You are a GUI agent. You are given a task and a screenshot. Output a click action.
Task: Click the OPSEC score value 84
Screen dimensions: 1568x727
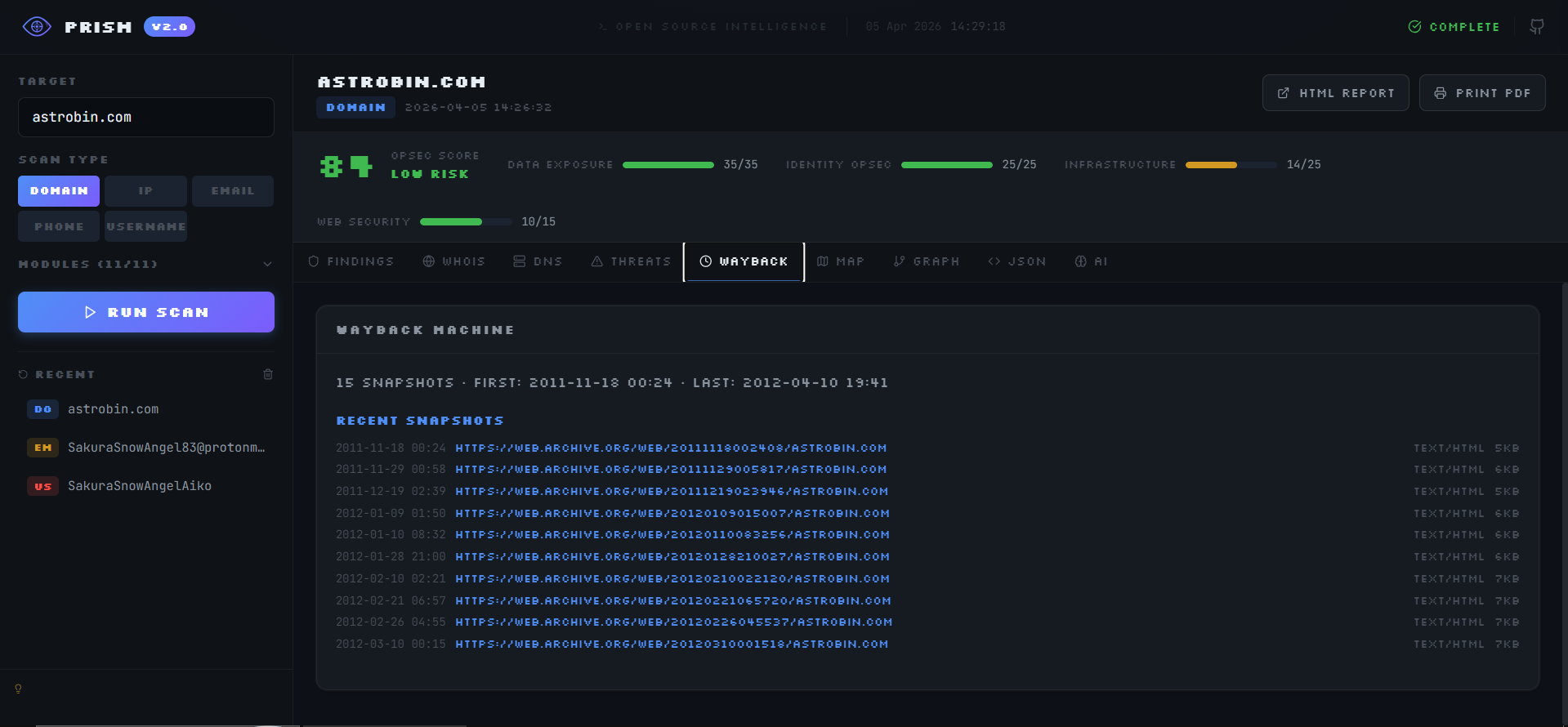[346, 167]
